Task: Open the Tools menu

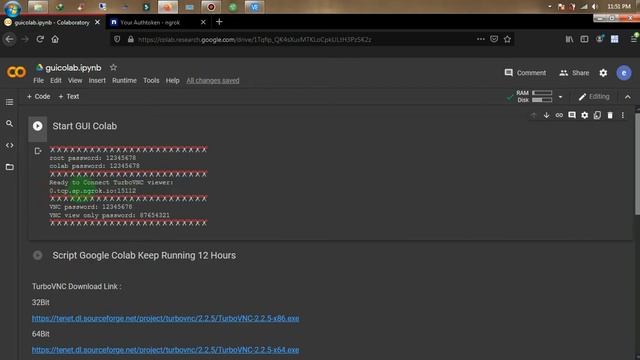Action: pos(151,80)
